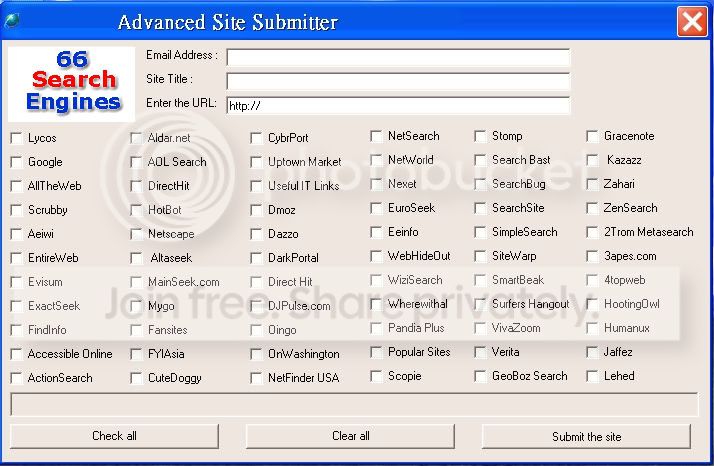Click the Clear all button

(x=350, y=436)
